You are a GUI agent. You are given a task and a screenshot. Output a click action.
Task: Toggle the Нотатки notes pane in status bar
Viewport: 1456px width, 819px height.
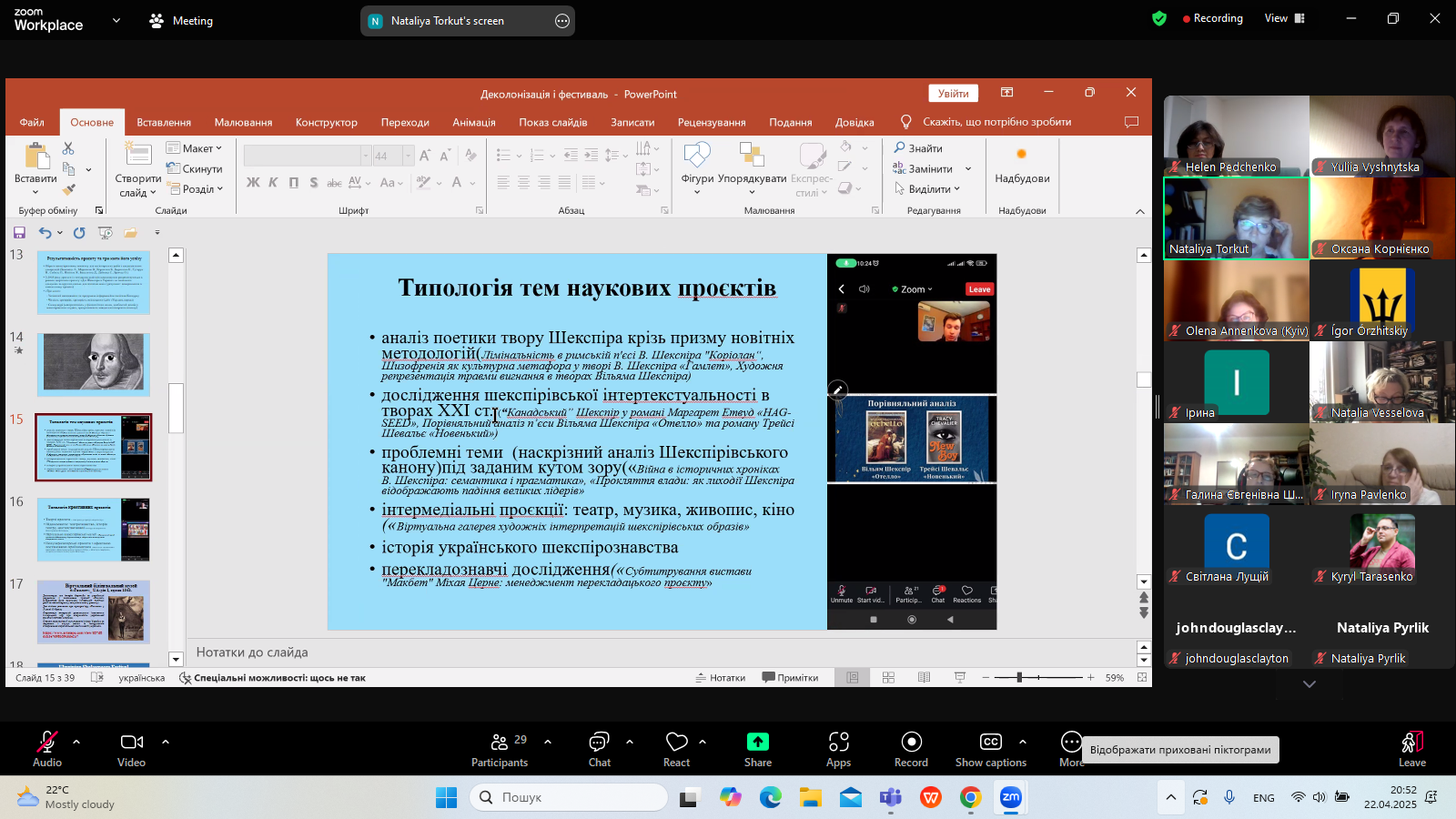720,678
